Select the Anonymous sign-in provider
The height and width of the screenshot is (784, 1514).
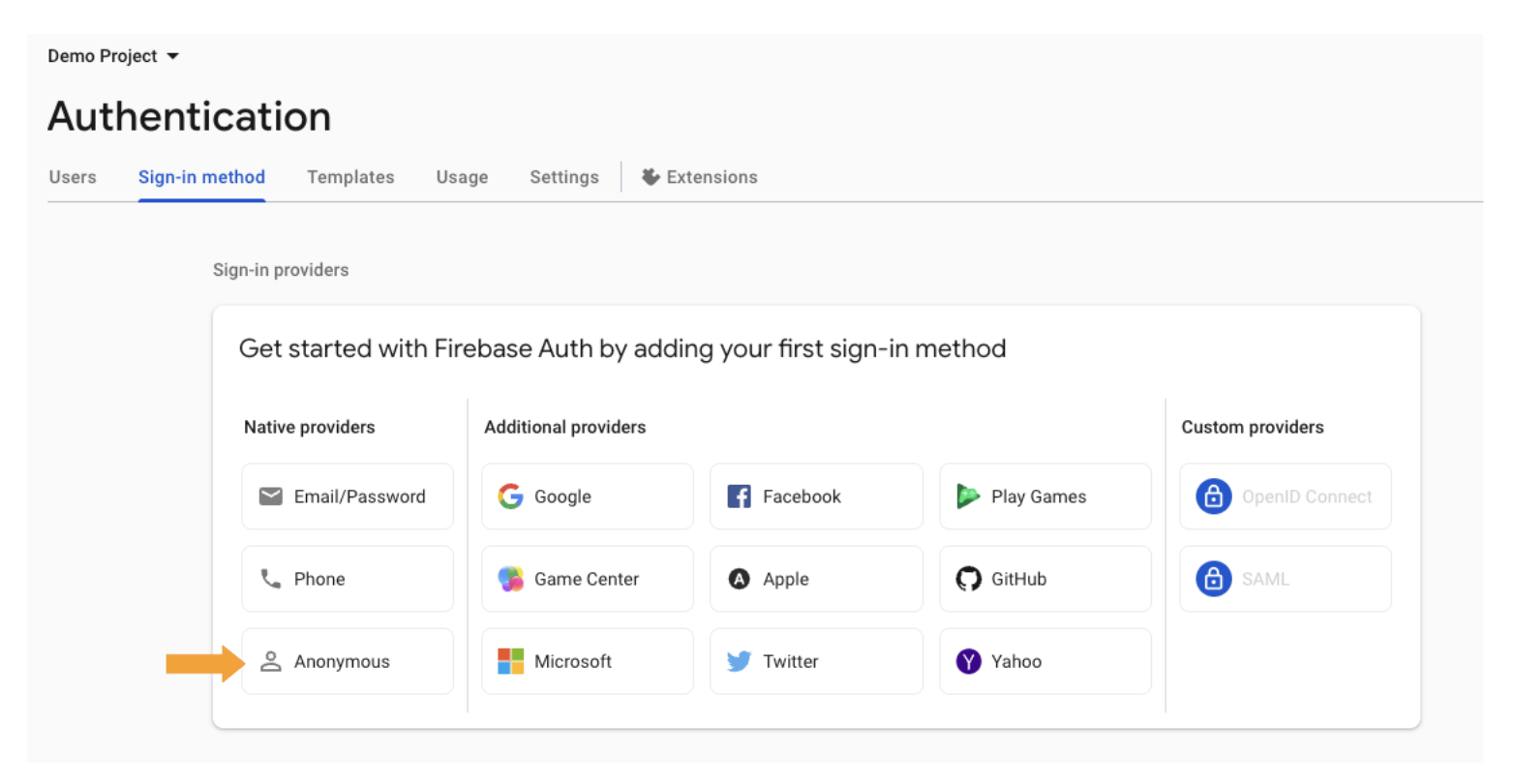[348, 661]
